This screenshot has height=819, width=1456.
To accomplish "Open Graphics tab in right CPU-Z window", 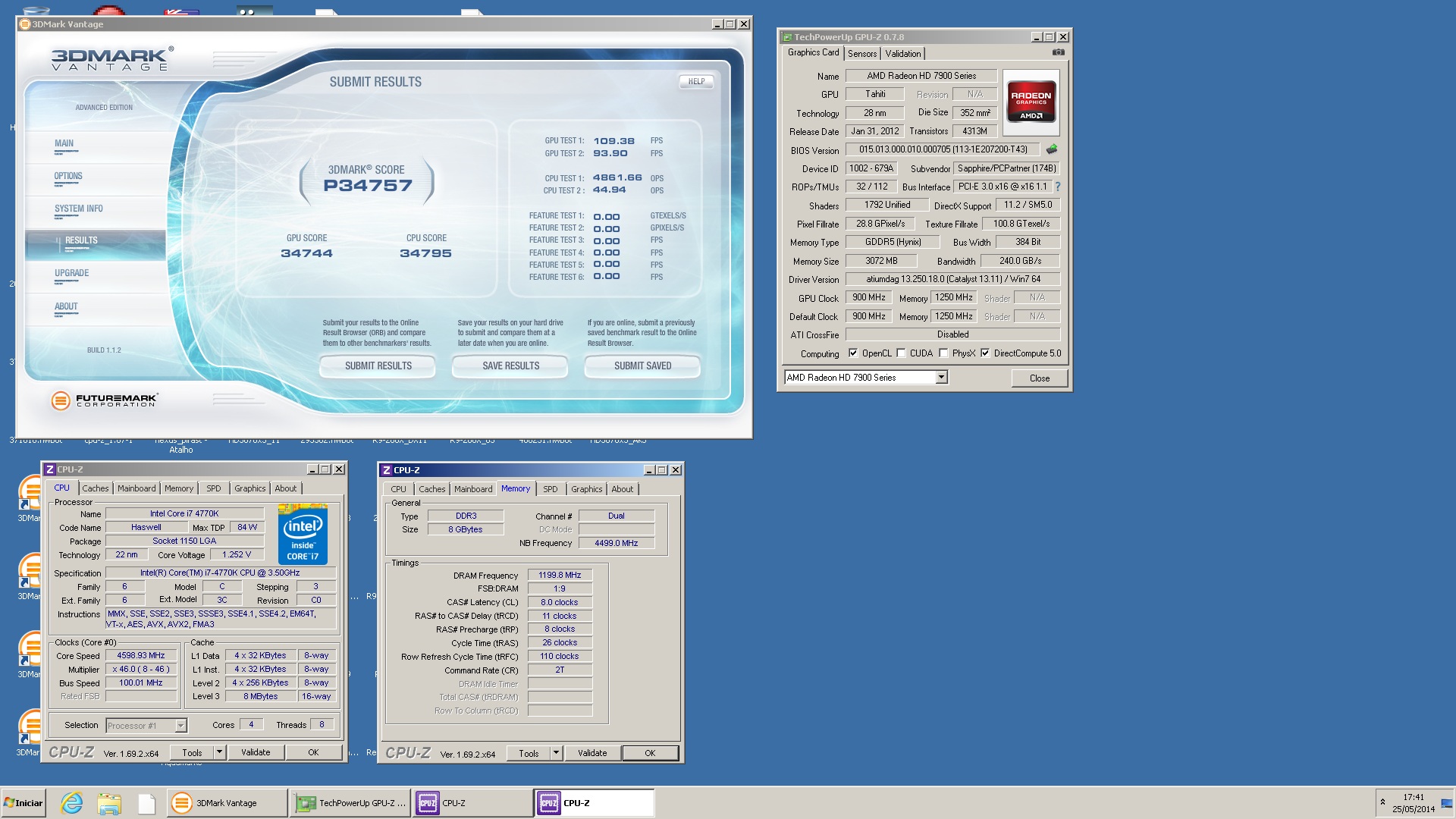I will click(x=587, y=489).
